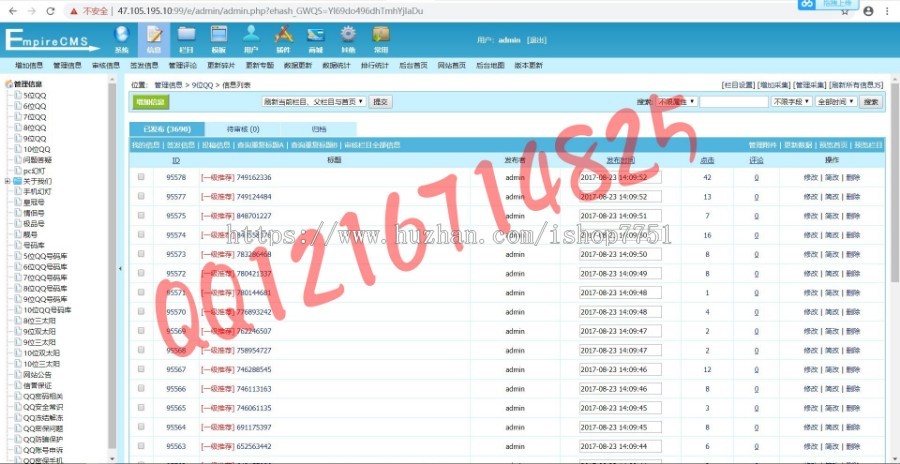Open 10位QQ号码库 in the sidebar tree
Image resolution: width=900 pixels, height=464 pixels.
tap(47, 310)
